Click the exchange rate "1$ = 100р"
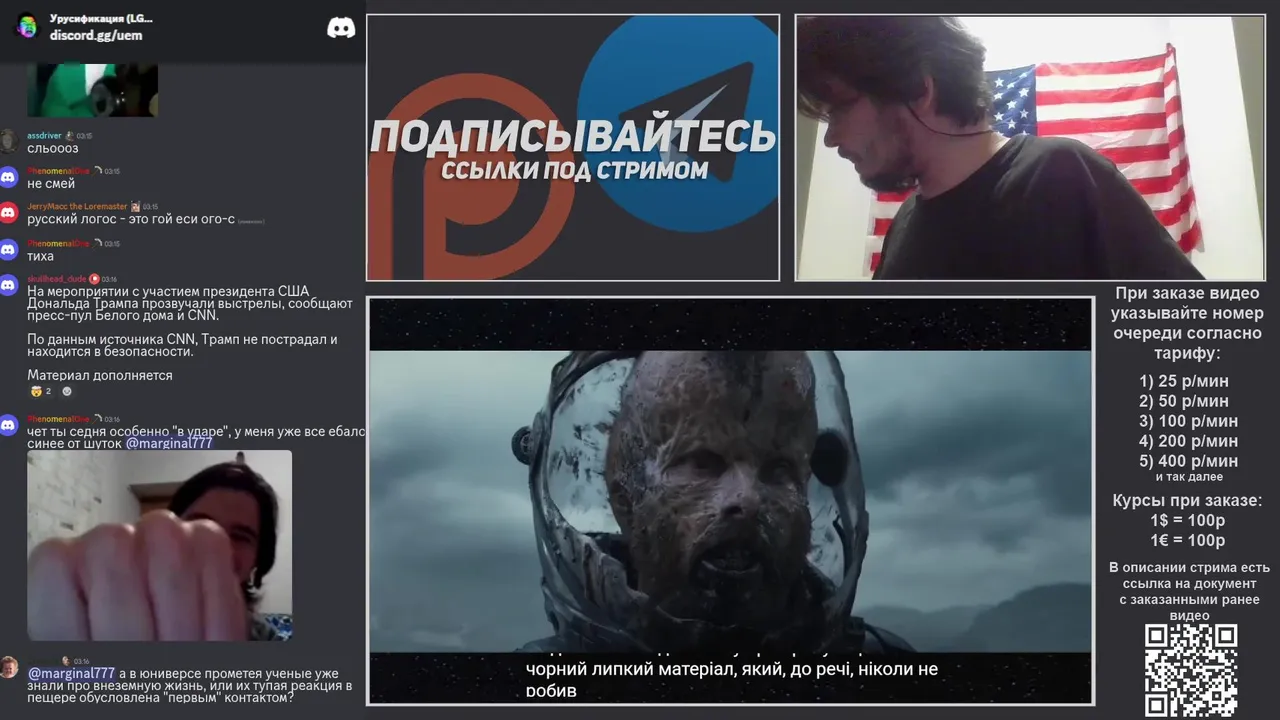The width and height of the screenshot is (1280, 720). [x=1188, y=521]
